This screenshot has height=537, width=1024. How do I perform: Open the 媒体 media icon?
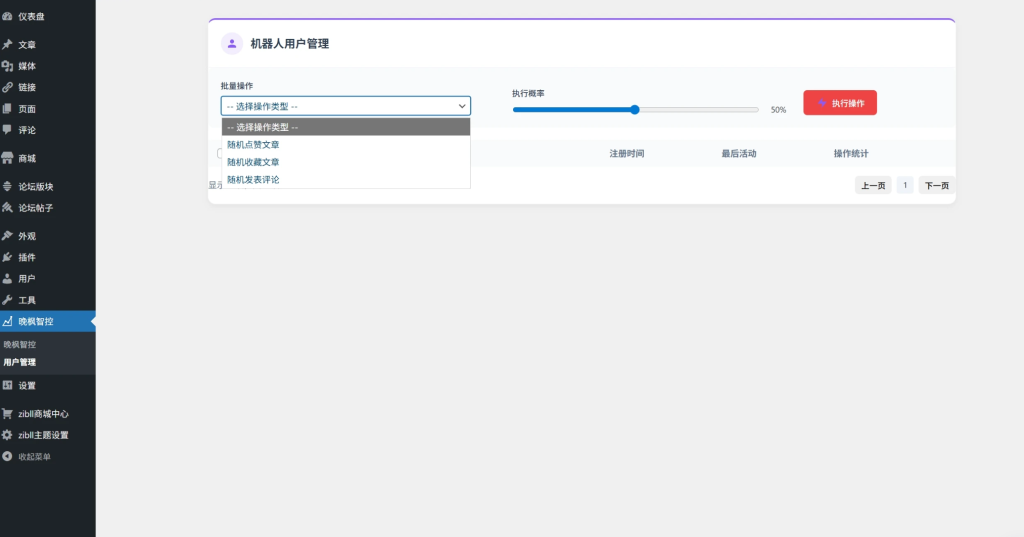[x=7, y=66]
